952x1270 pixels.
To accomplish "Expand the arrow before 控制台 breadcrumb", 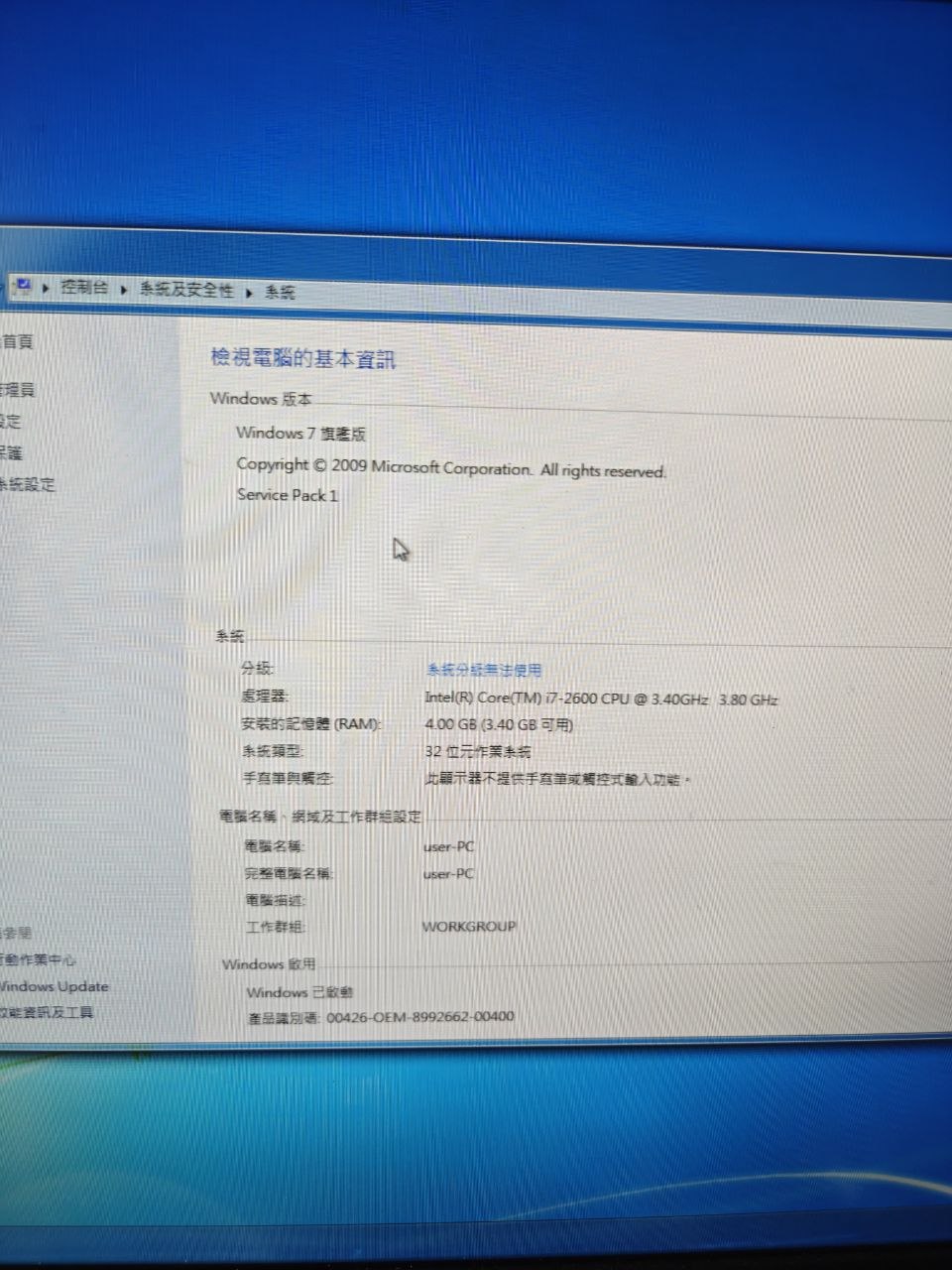I will [x=46, y=288].
